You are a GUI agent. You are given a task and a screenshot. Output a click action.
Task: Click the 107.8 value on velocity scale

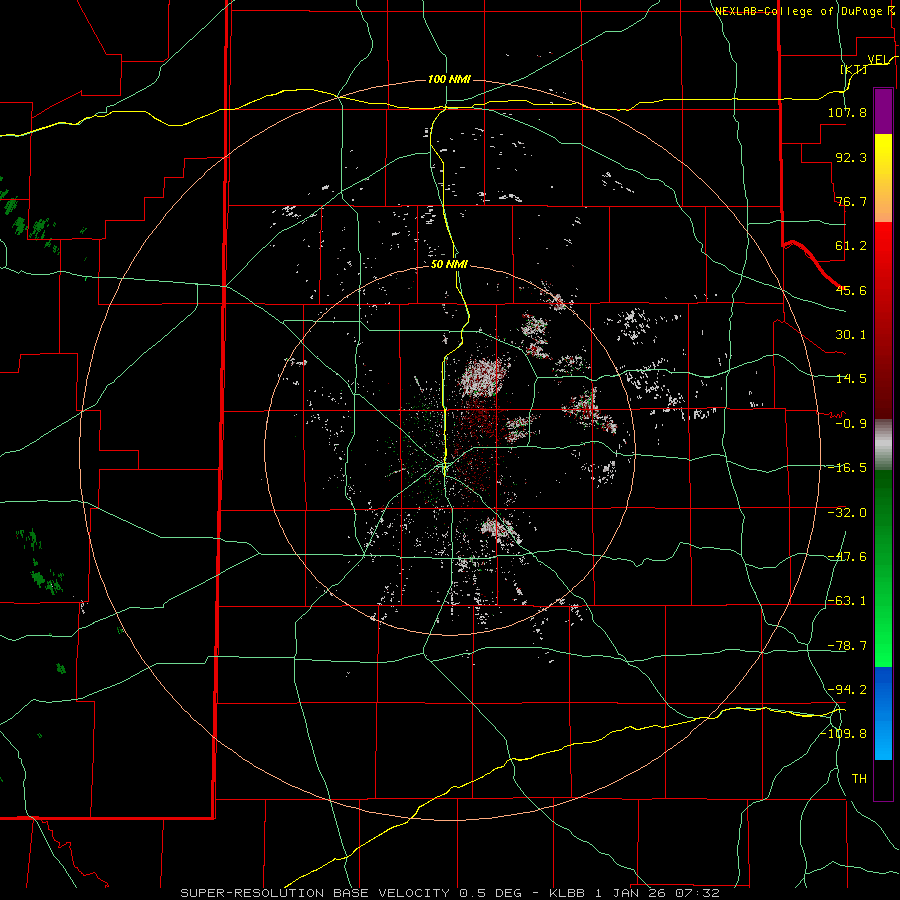[847, 112]
